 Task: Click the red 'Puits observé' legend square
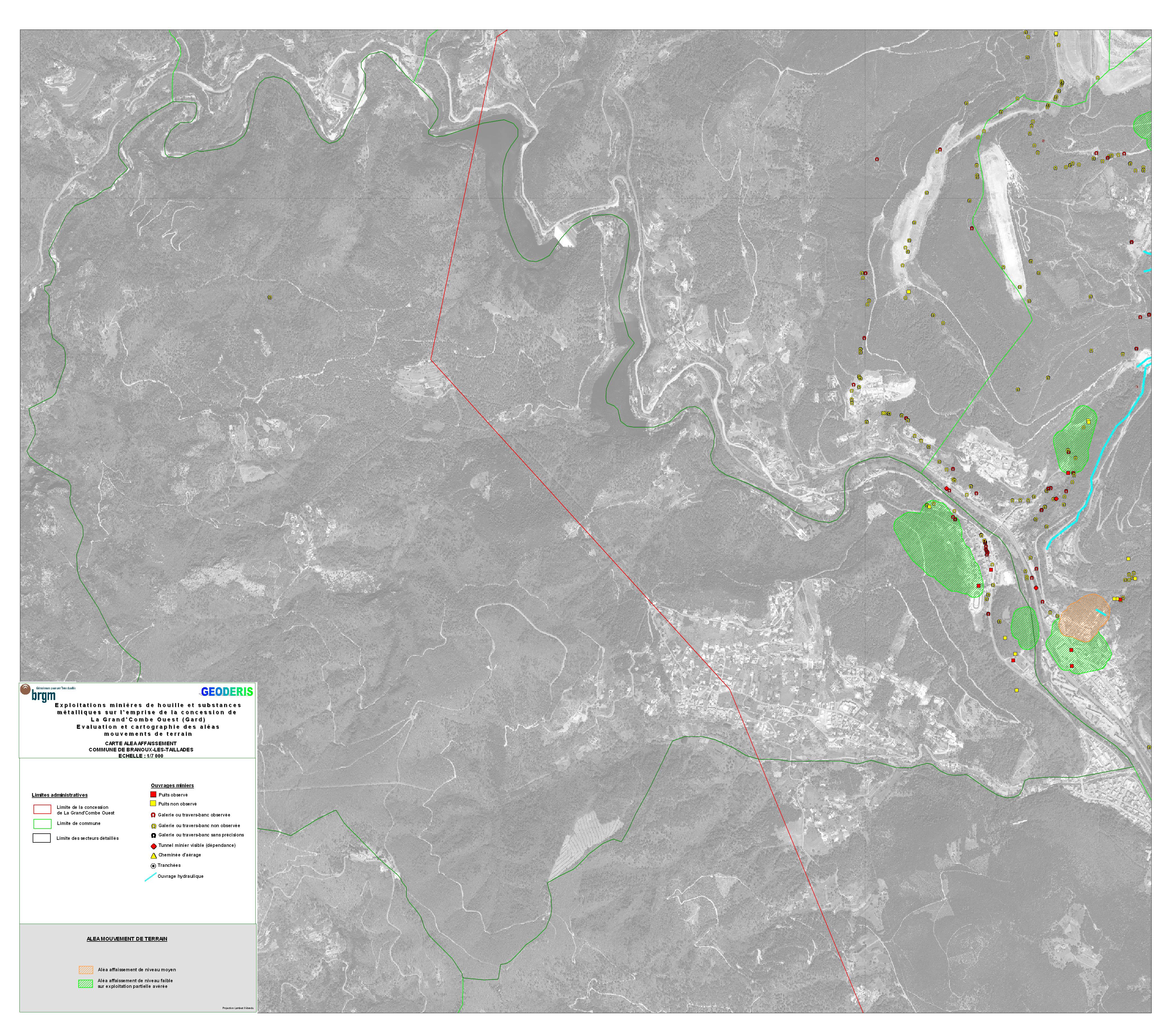pos(153,794)
